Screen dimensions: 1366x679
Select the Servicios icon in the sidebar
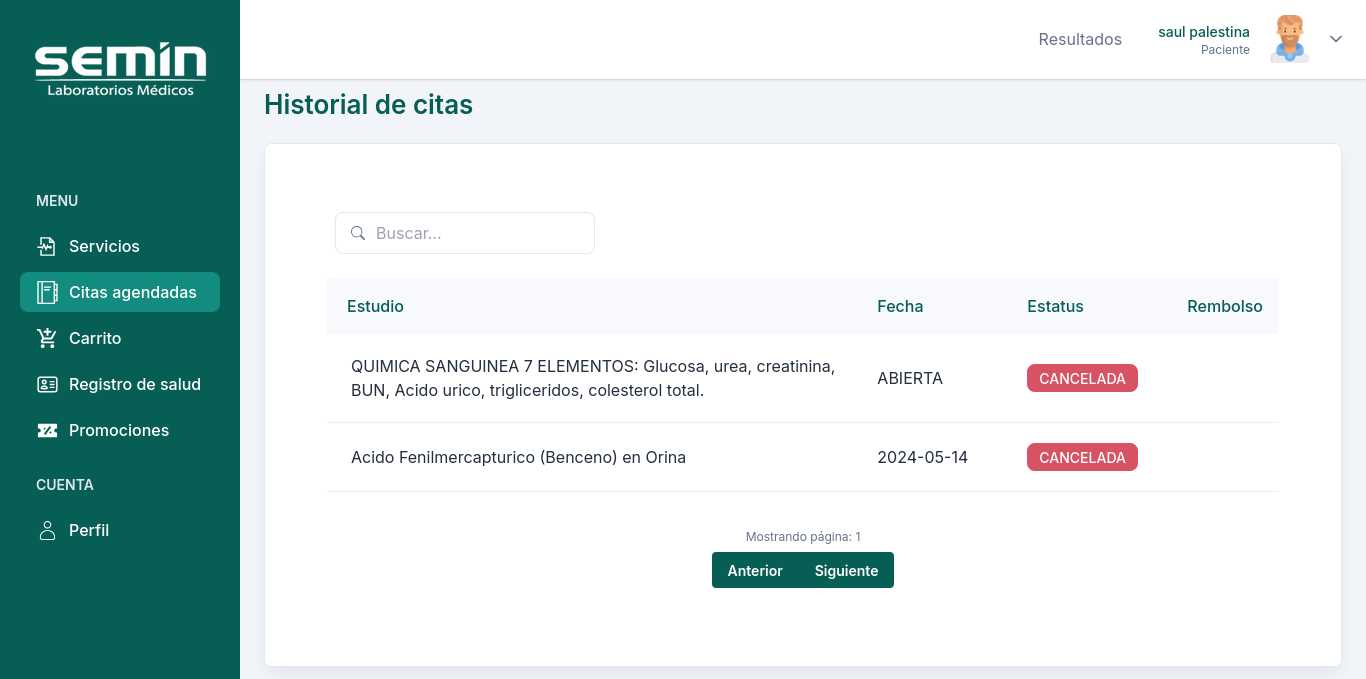click(x=46, y=245)
